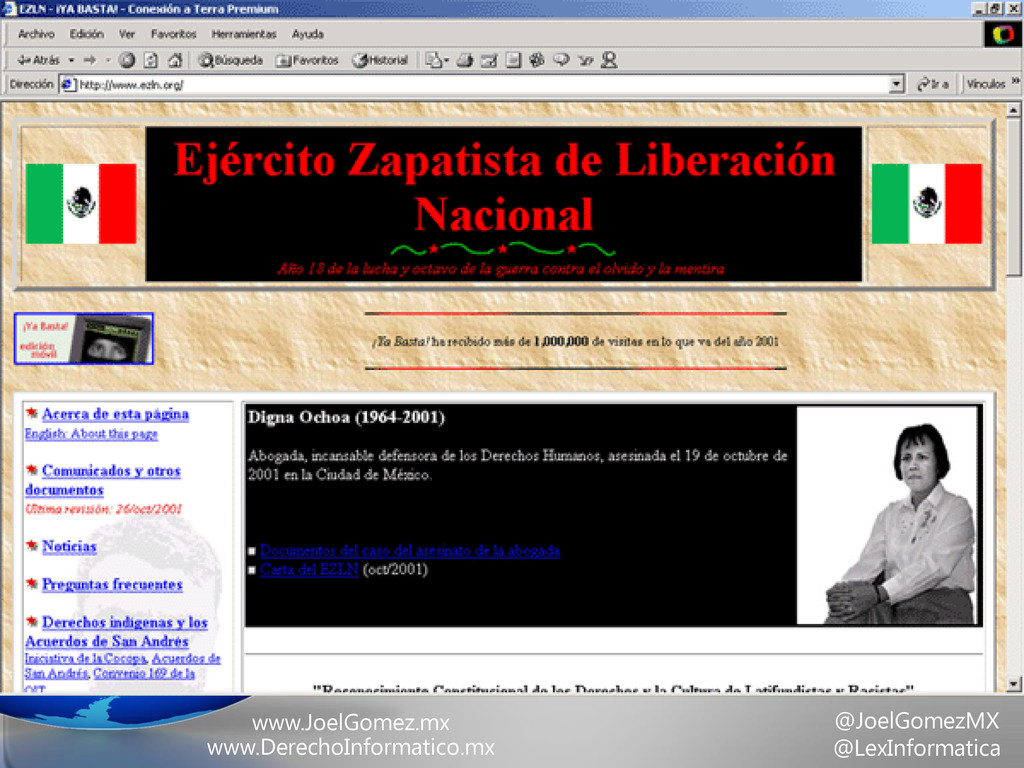Image resolution: width=1024 pixels, height=768 pixels.
Task: Click the 1,000,000 visitas counter text
Action: point(575,342)
